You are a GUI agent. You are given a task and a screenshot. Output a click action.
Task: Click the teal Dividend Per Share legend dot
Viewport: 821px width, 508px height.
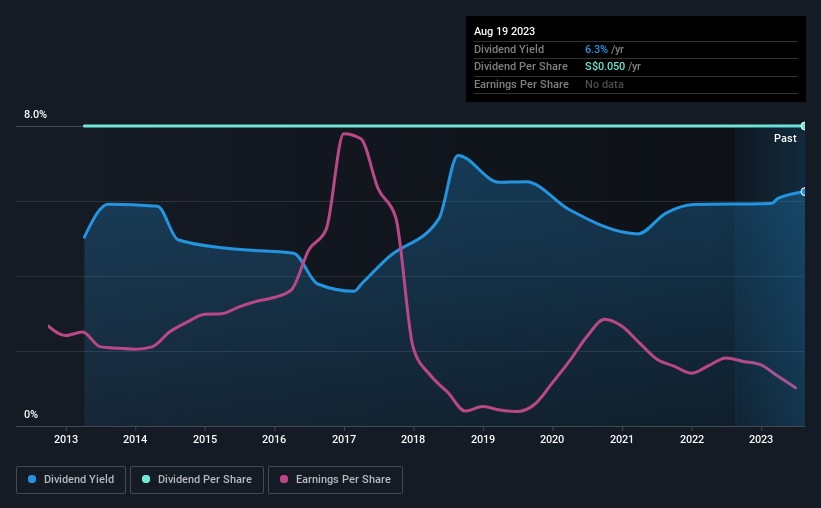point(146,479)
